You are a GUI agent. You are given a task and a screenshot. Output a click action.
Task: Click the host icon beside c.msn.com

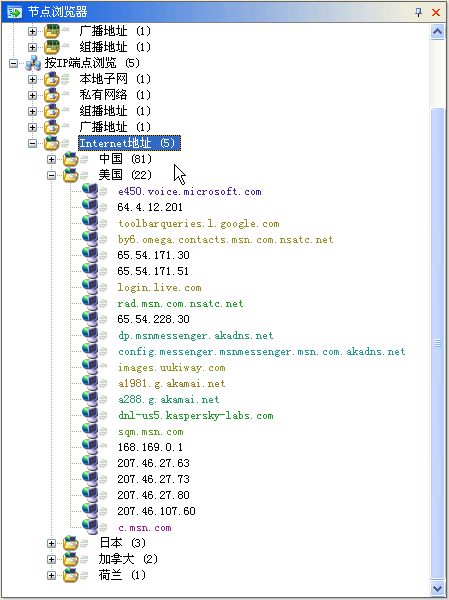[90, 527]
